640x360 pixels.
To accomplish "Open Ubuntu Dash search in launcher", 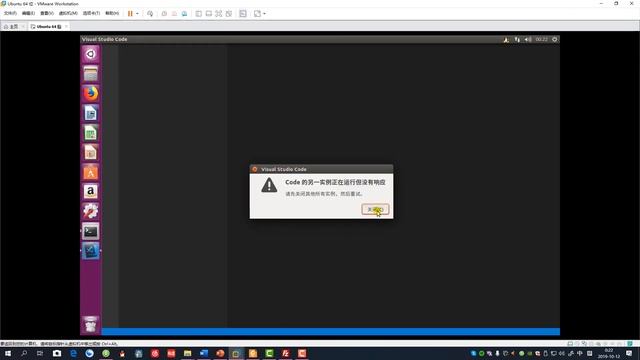I will coord(91,54).
